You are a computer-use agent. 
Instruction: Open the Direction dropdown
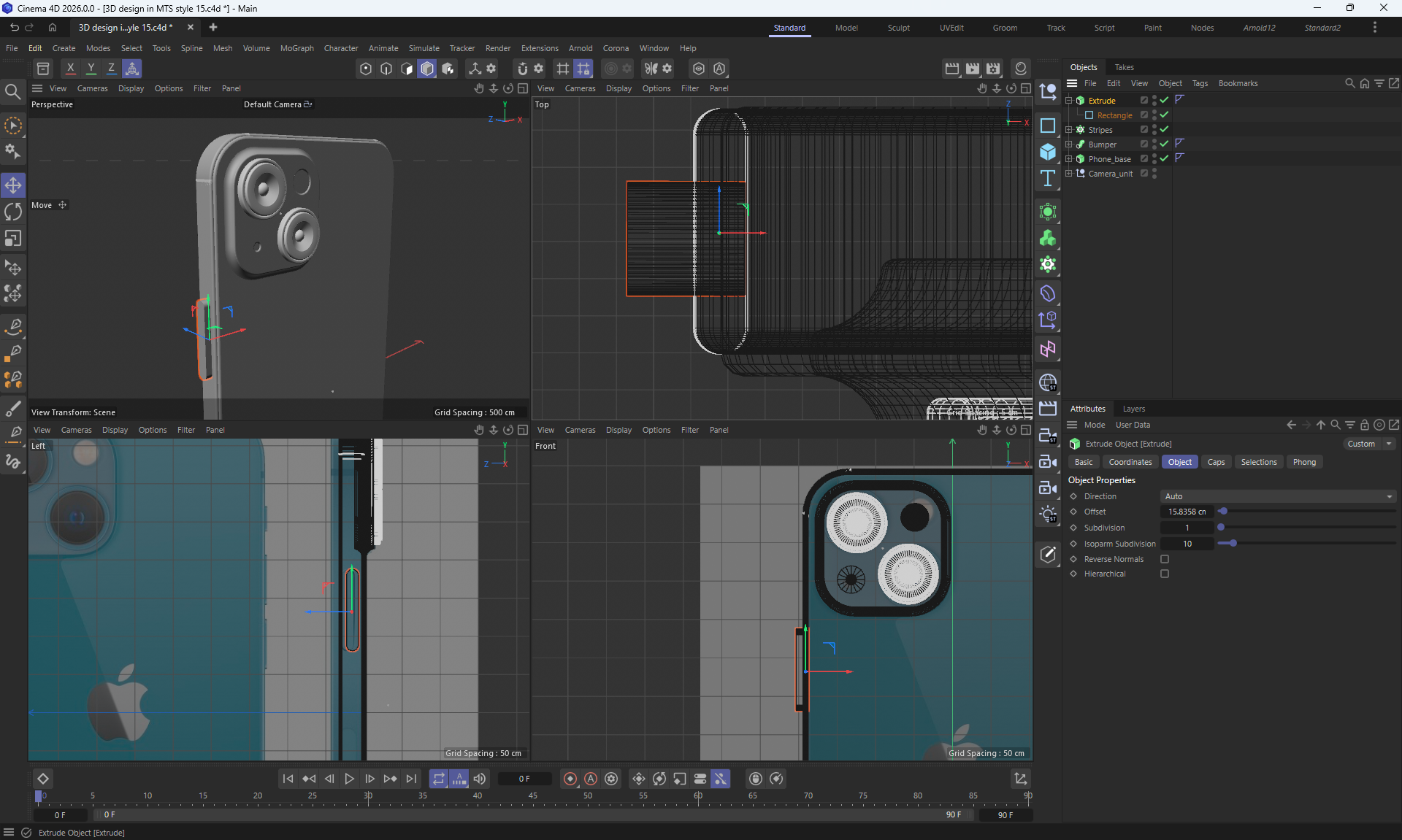[1278, 496]
